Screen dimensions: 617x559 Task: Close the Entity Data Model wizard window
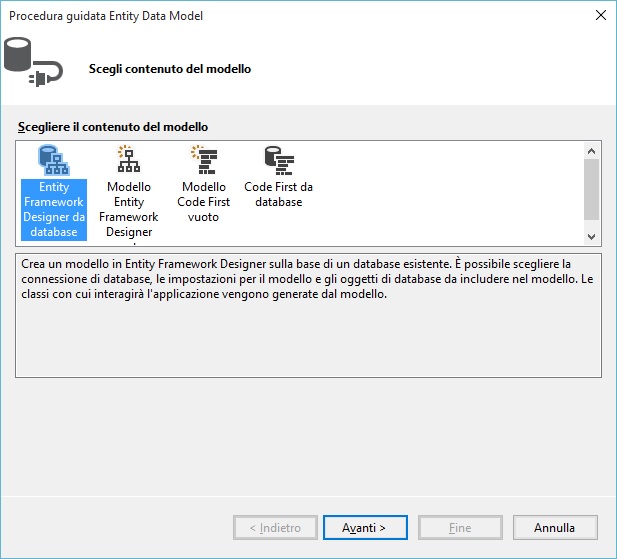(600, 15)
